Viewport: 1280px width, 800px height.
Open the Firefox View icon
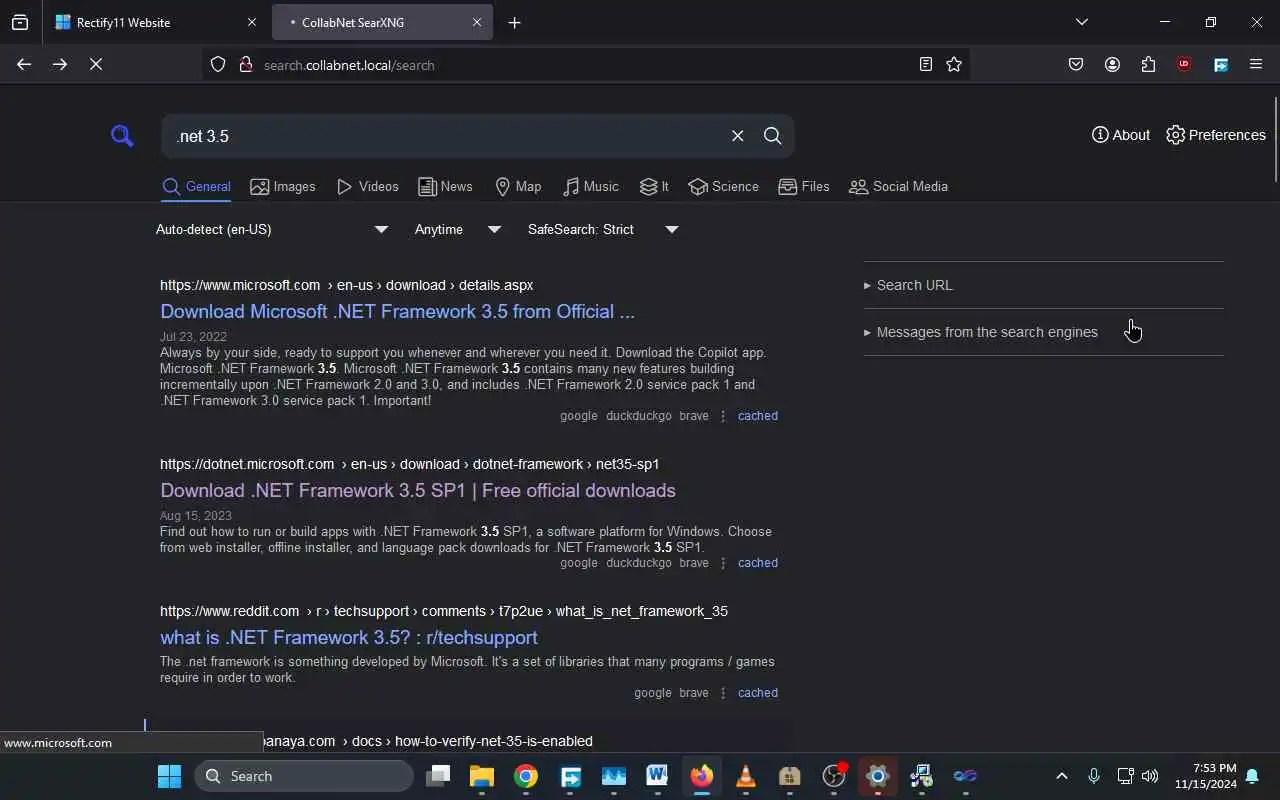[x=20, y=22]
